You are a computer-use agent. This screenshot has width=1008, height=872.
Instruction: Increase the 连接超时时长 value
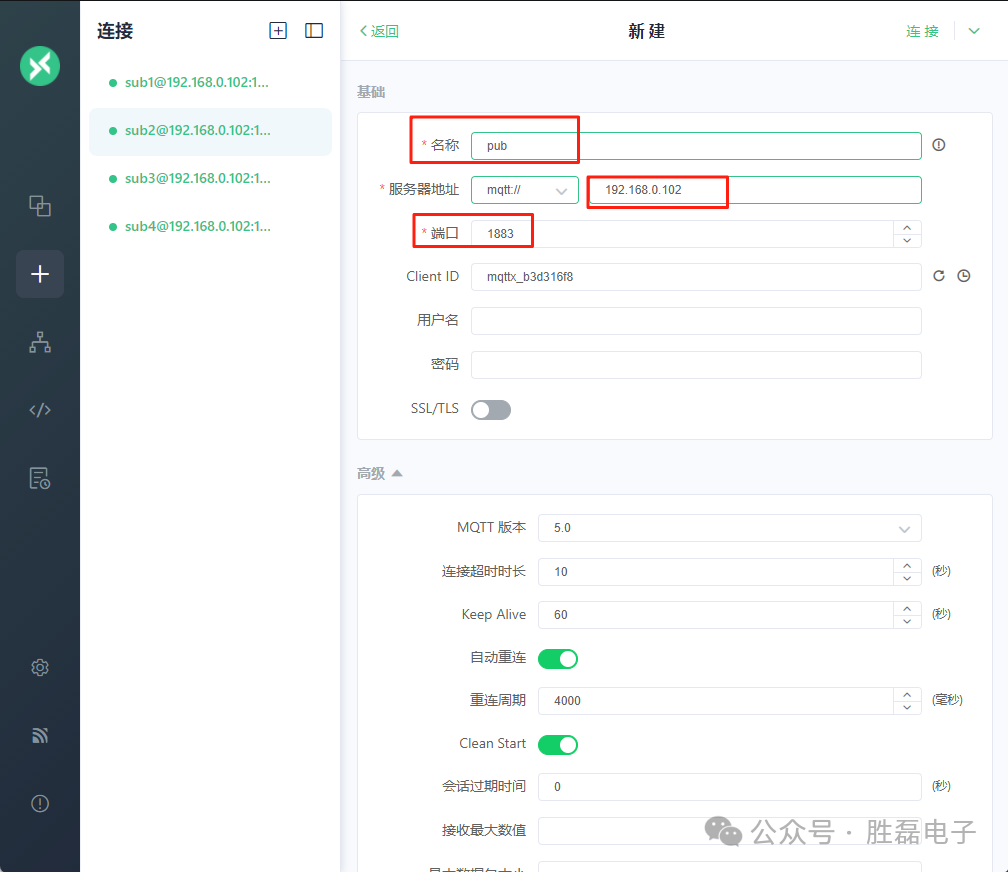pos(907,565)
